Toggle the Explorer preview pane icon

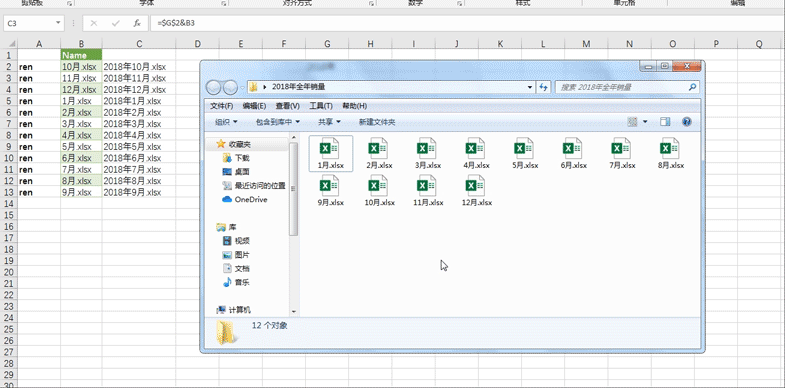coord(665,122)
